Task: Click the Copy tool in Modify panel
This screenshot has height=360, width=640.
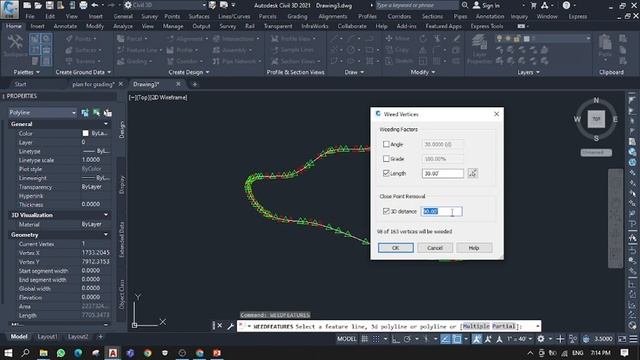Action: [x=397, y=50]
